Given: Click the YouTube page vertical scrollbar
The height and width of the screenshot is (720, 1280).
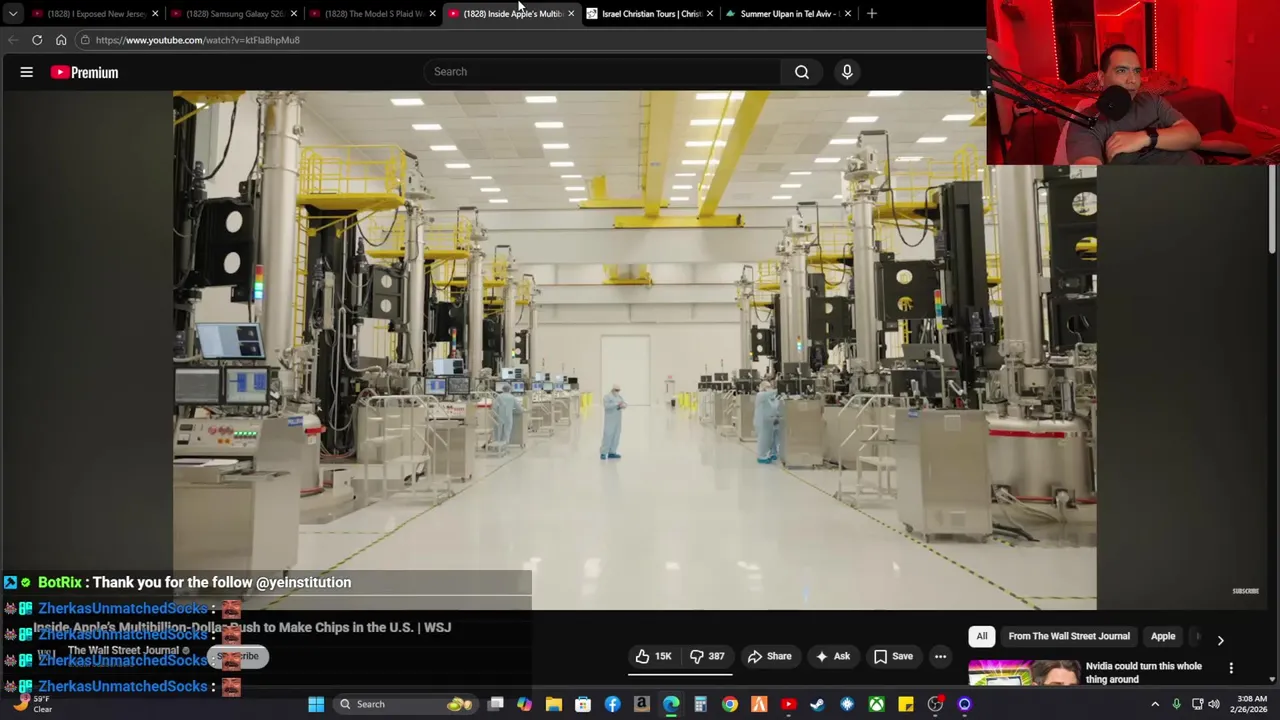Looking at the screenshot, I should [x=1272, y=210].
